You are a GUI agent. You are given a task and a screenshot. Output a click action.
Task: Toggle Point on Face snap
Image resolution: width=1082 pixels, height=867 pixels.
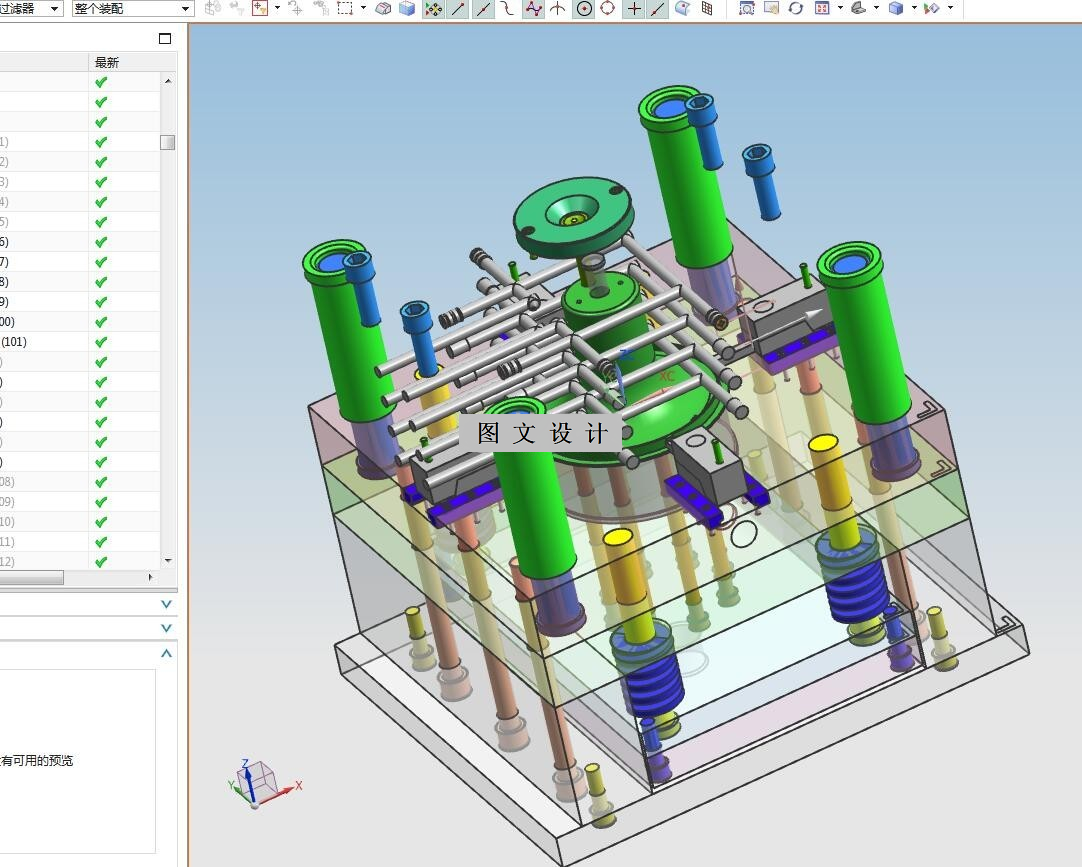[682, 8]
